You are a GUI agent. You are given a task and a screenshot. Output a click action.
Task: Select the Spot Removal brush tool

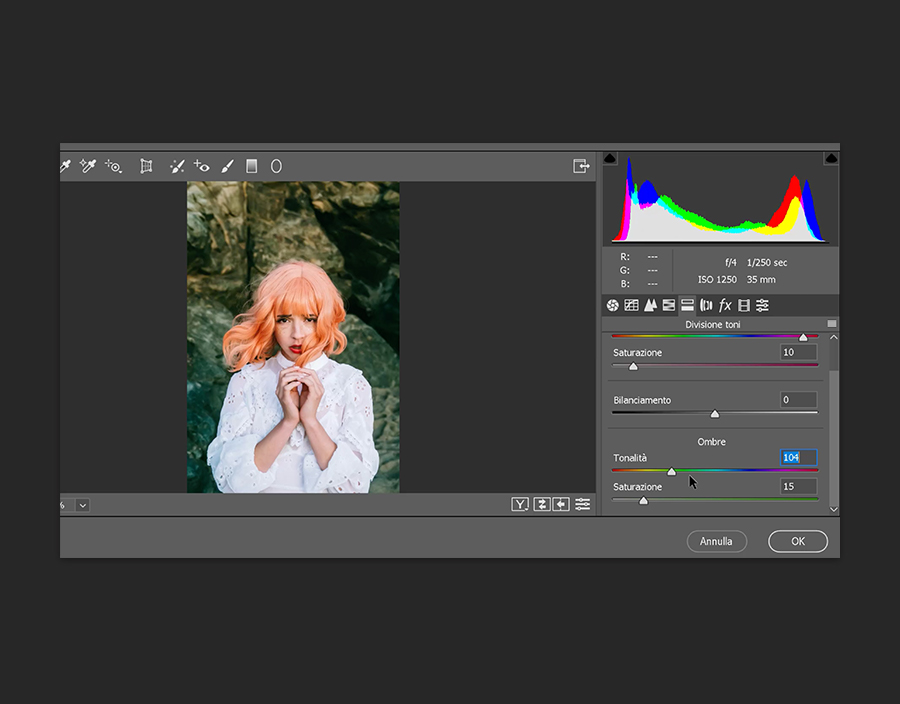[177, 166]
